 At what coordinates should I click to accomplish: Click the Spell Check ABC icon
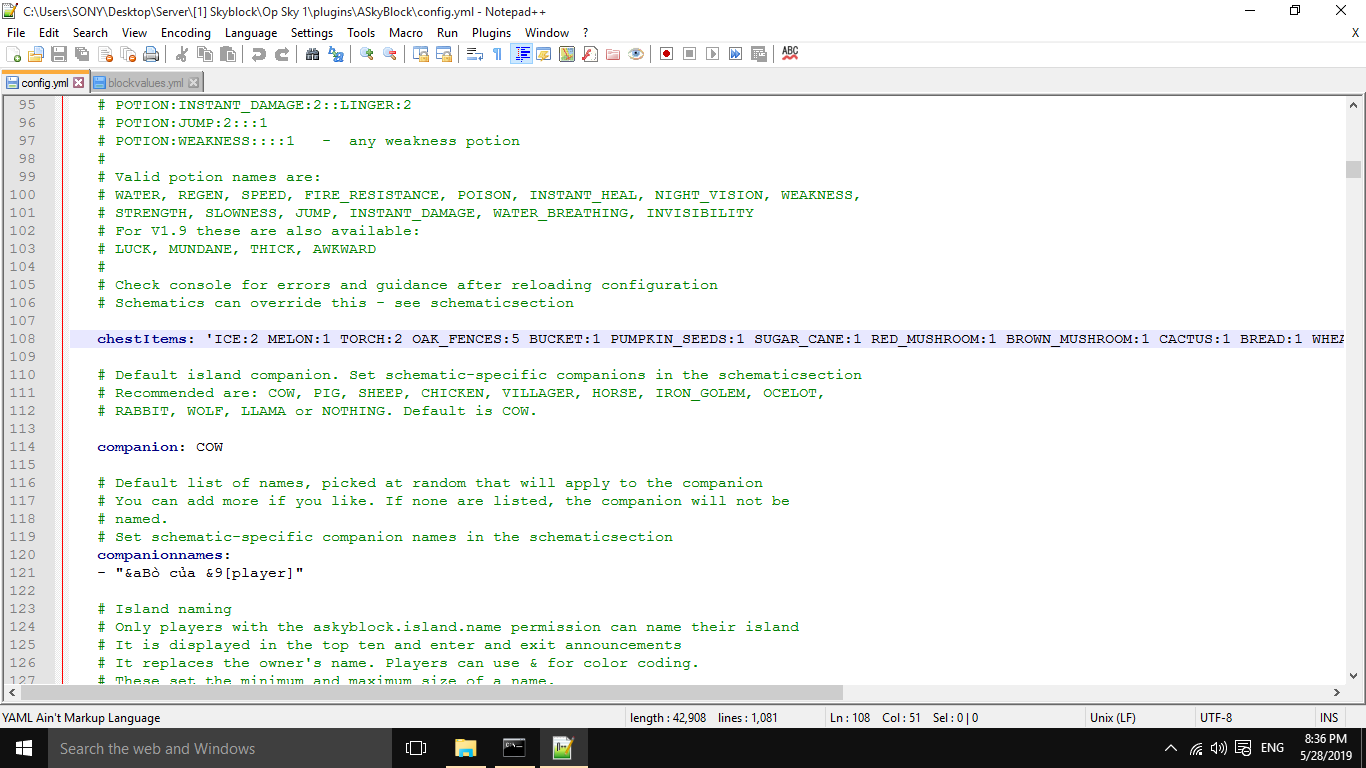[x=790, y=54]
